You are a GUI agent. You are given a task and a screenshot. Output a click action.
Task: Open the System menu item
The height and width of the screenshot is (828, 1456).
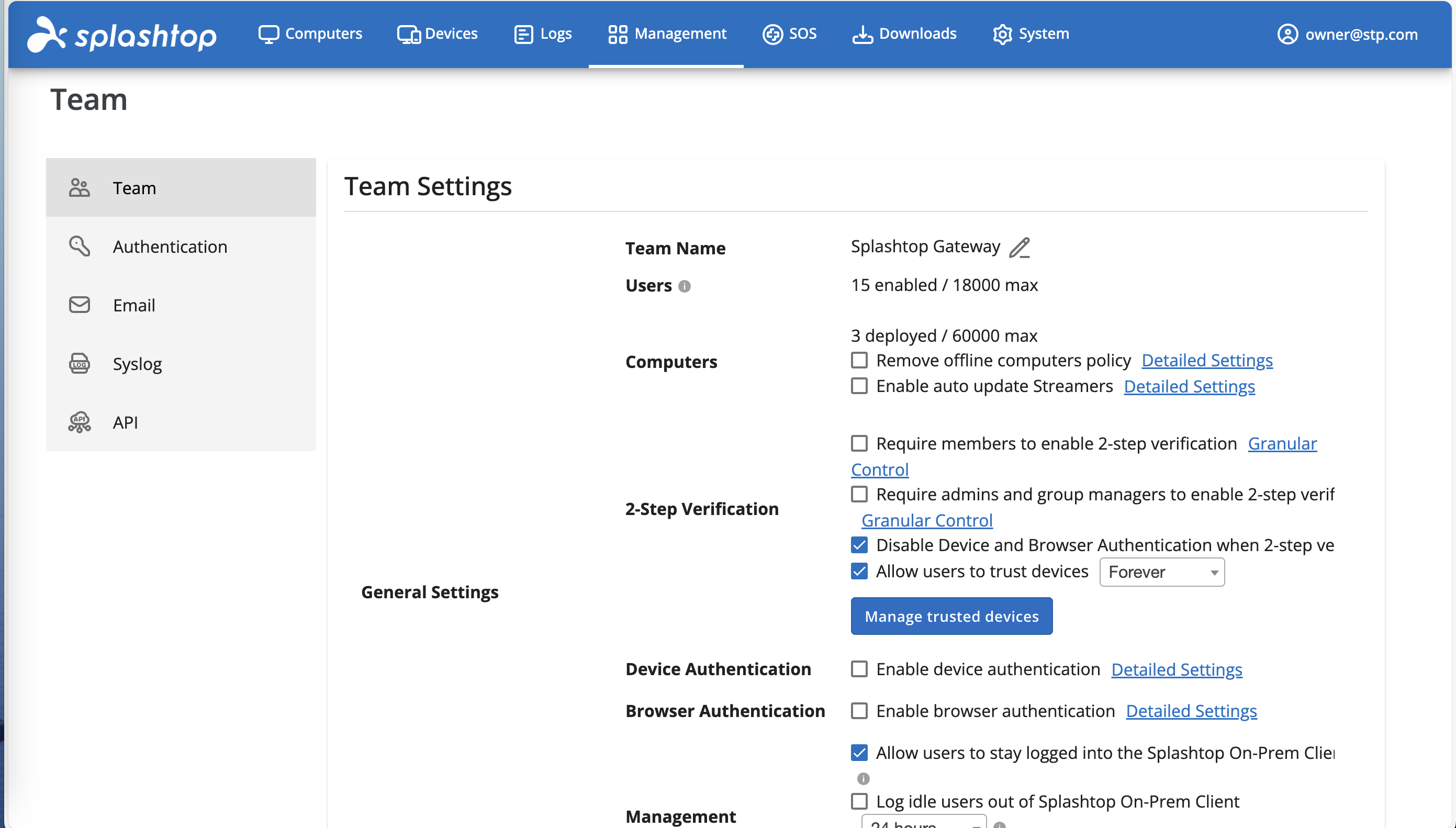[x=1031, y=34]
